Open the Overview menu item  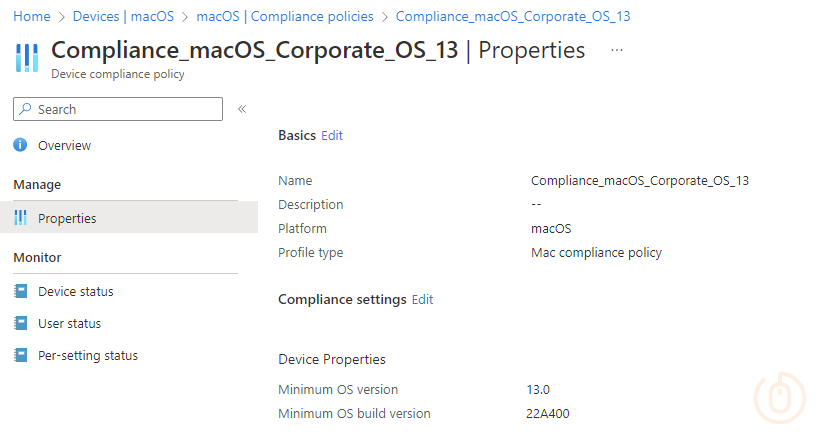coord(64,145)
